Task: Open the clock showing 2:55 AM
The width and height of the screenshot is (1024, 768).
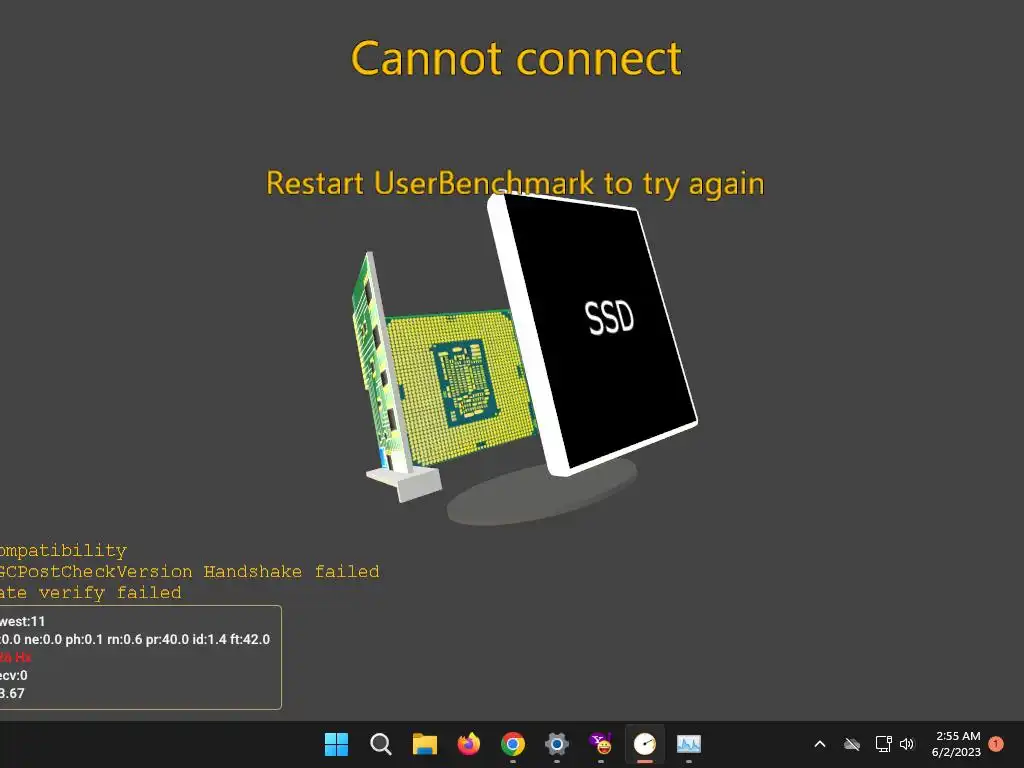Action: (x=957, y=744)
